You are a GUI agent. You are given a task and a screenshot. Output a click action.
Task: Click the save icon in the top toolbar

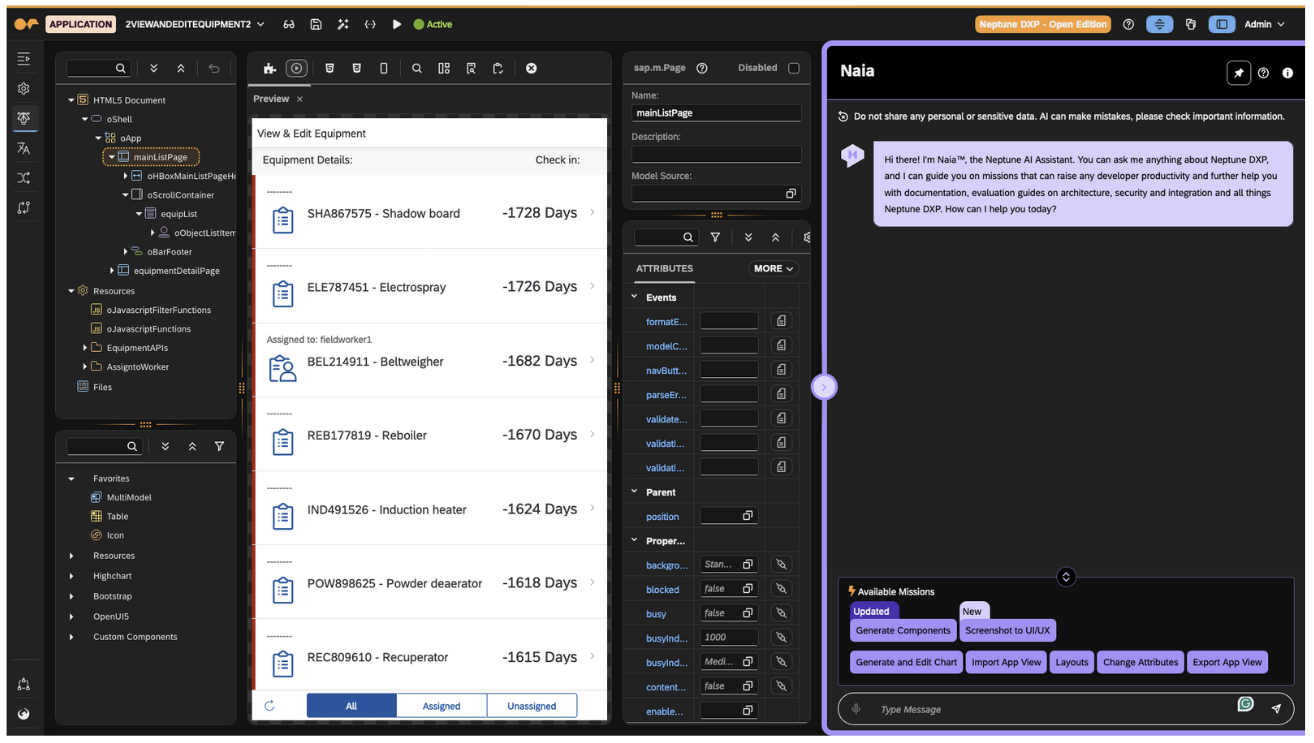(x=316, y=24)
